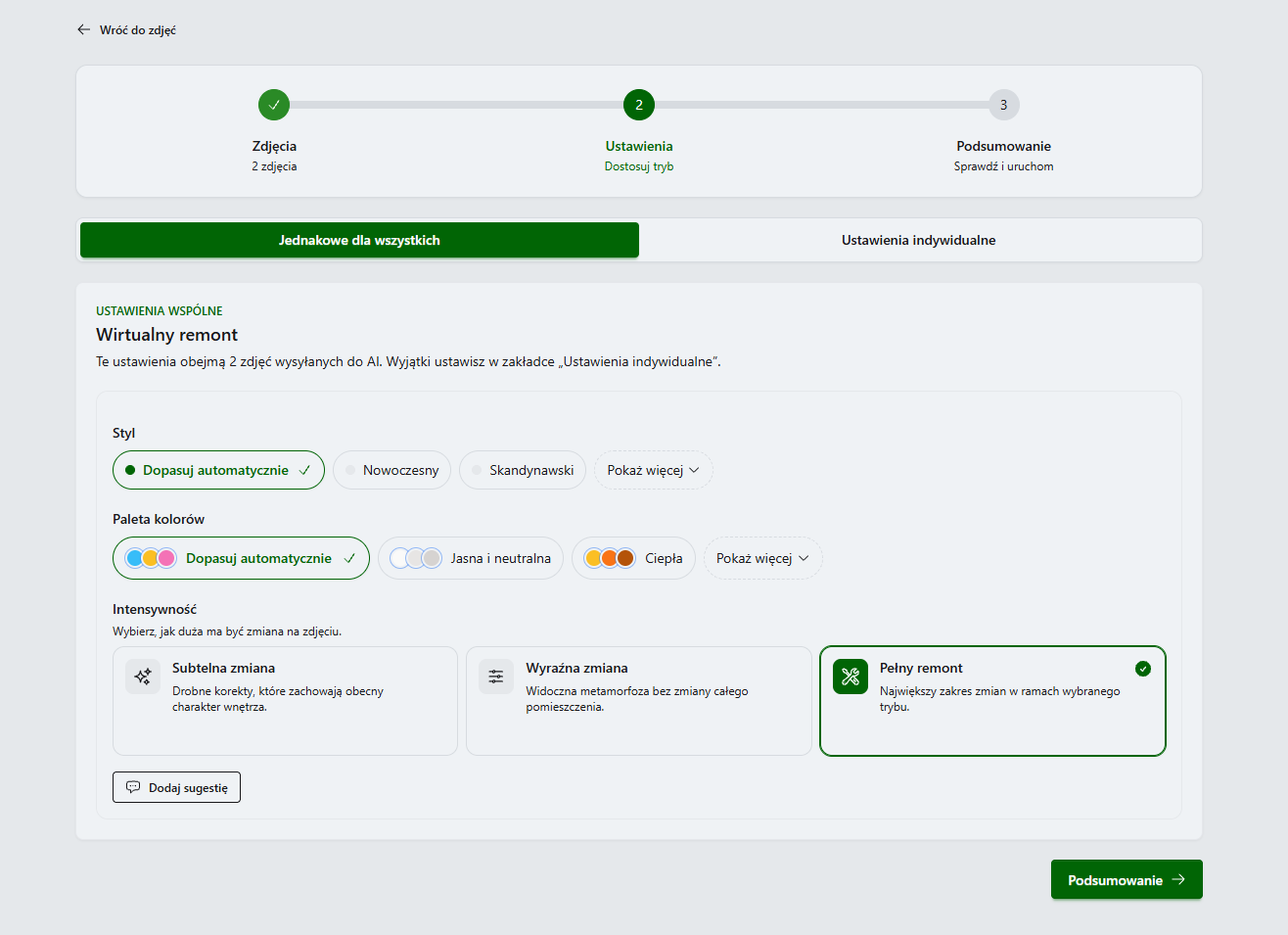Click the green check badge on Pełny remont
The height and width of the screenshot is (935, 1288).
[x=1143, y=669]
